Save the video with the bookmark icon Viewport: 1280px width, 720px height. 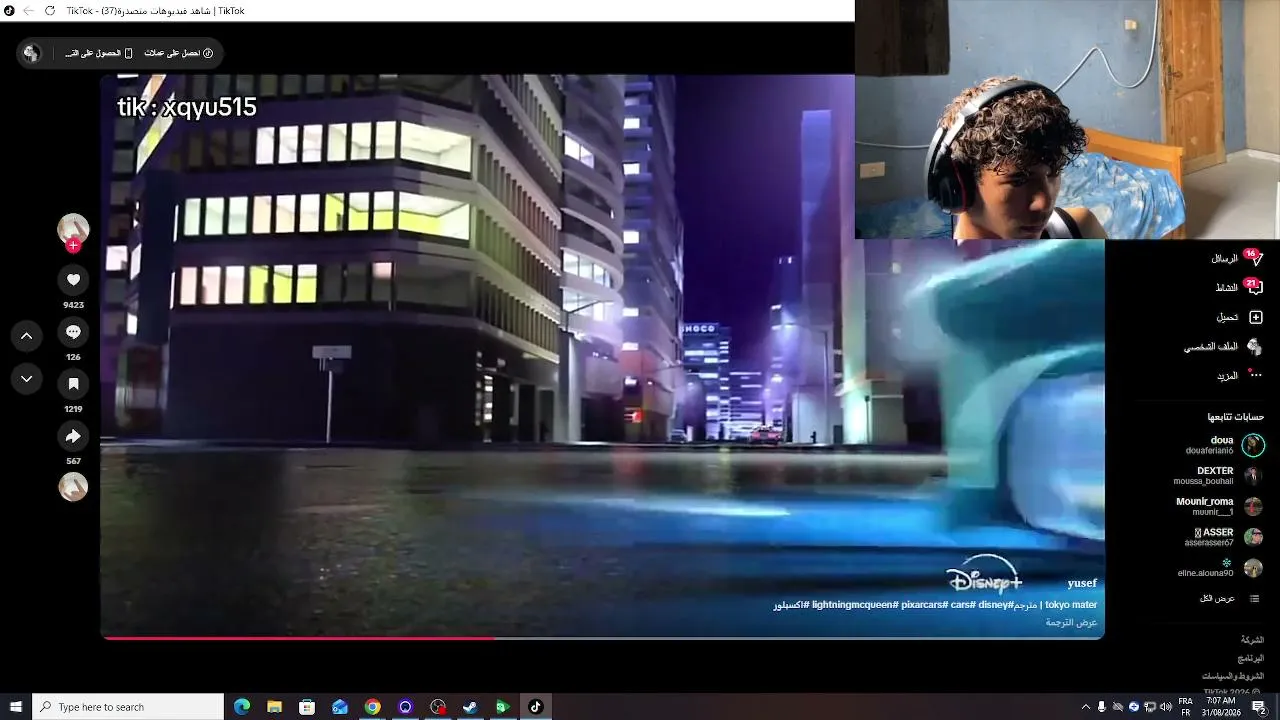coord(73,384)
